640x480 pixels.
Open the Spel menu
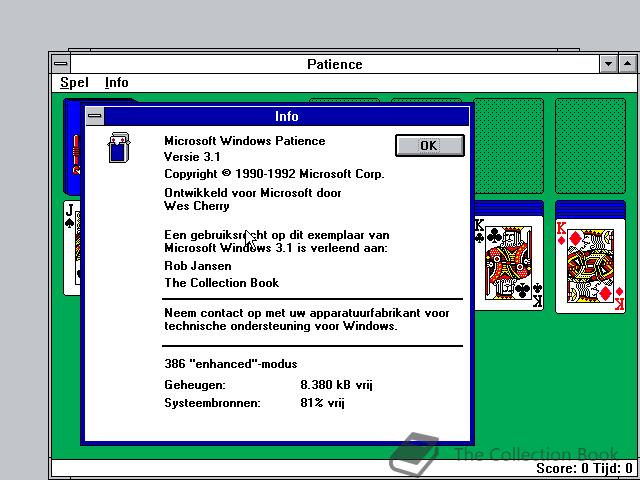point(74,83)
